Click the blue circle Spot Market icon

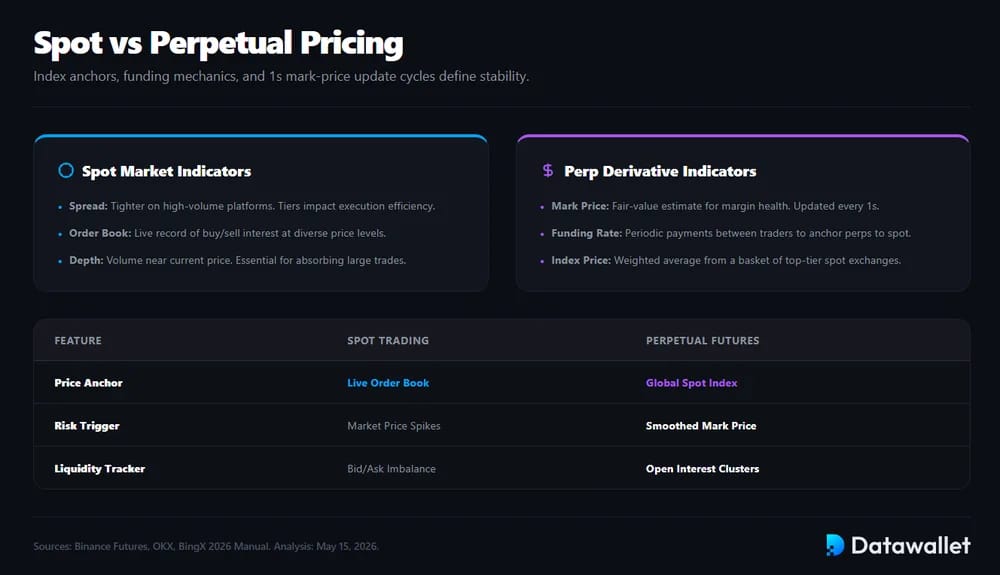tap(66, 170)
